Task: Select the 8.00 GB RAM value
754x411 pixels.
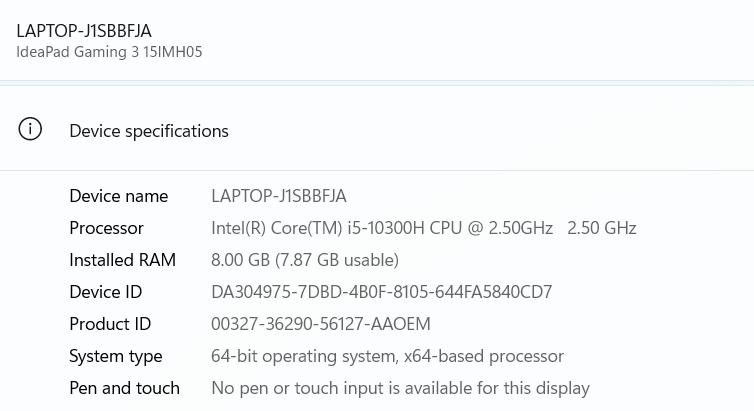Action: click(x=240, y=260)
